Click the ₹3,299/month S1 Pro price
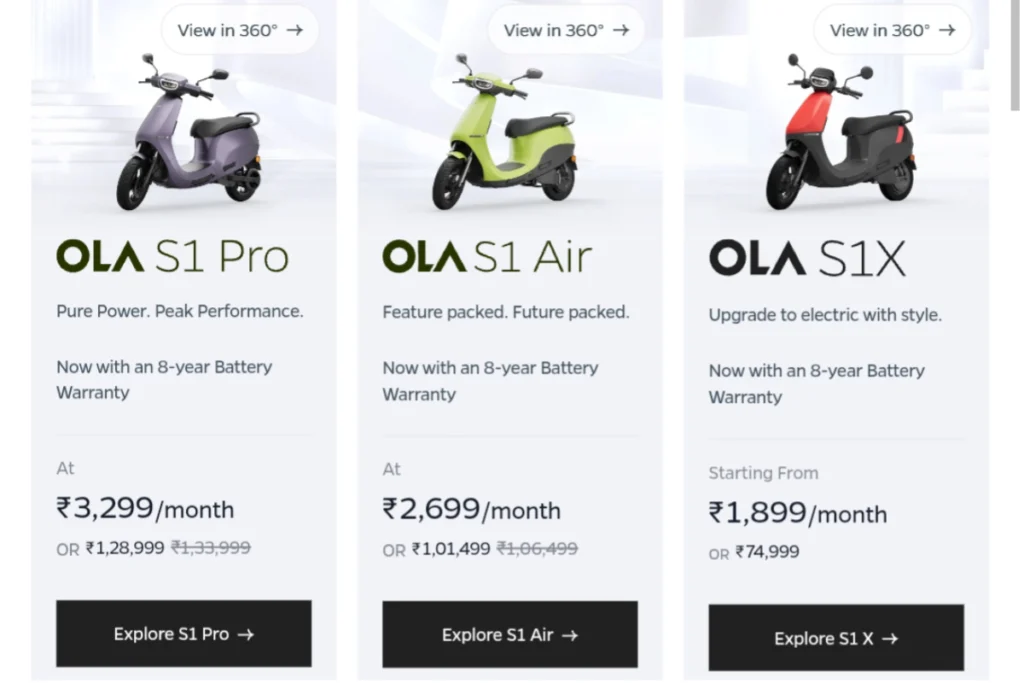Screen dimensions: 1024x683 (x=145, y=508)
